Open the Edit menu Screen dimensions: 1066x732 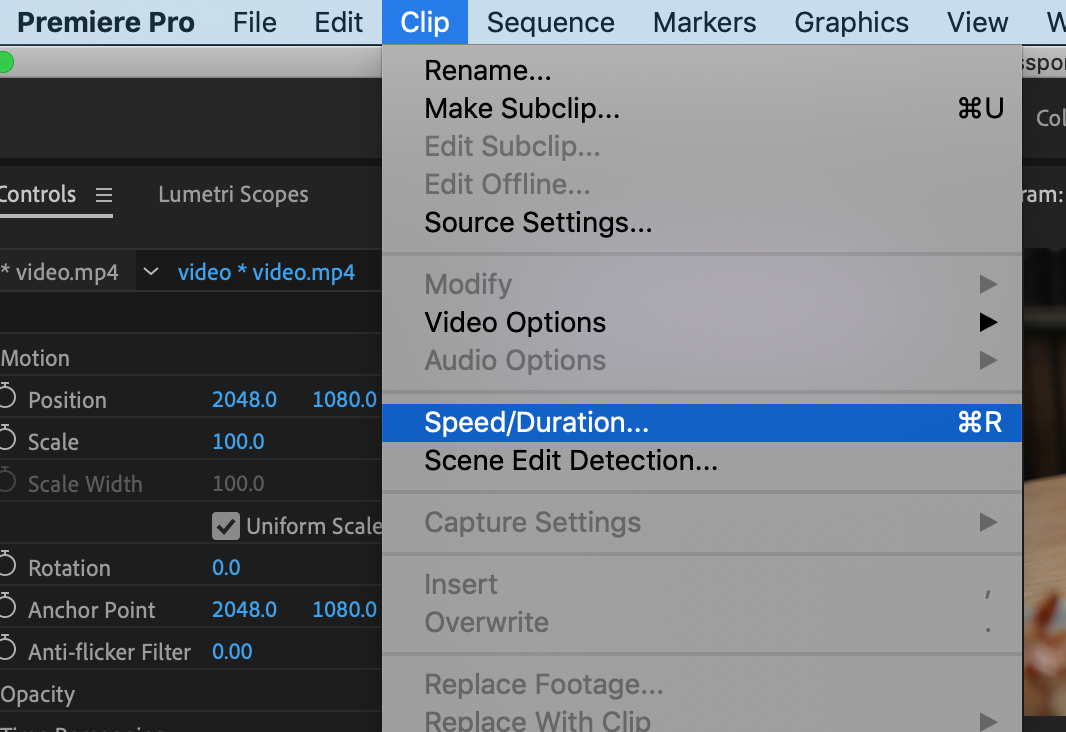338,22
